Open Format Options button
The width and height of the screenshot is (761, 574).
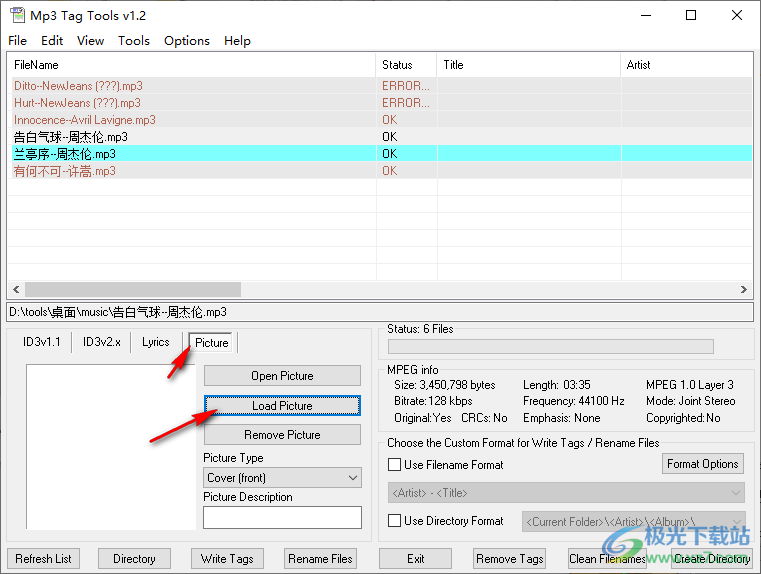pyautogui.click(x=703, y=464)
